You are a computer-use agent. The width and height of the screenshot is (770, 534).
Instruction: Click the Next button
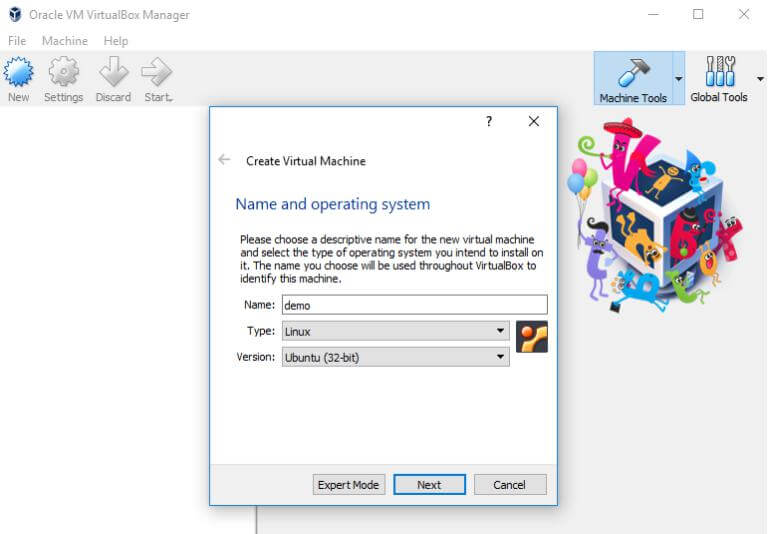[429, 485]
